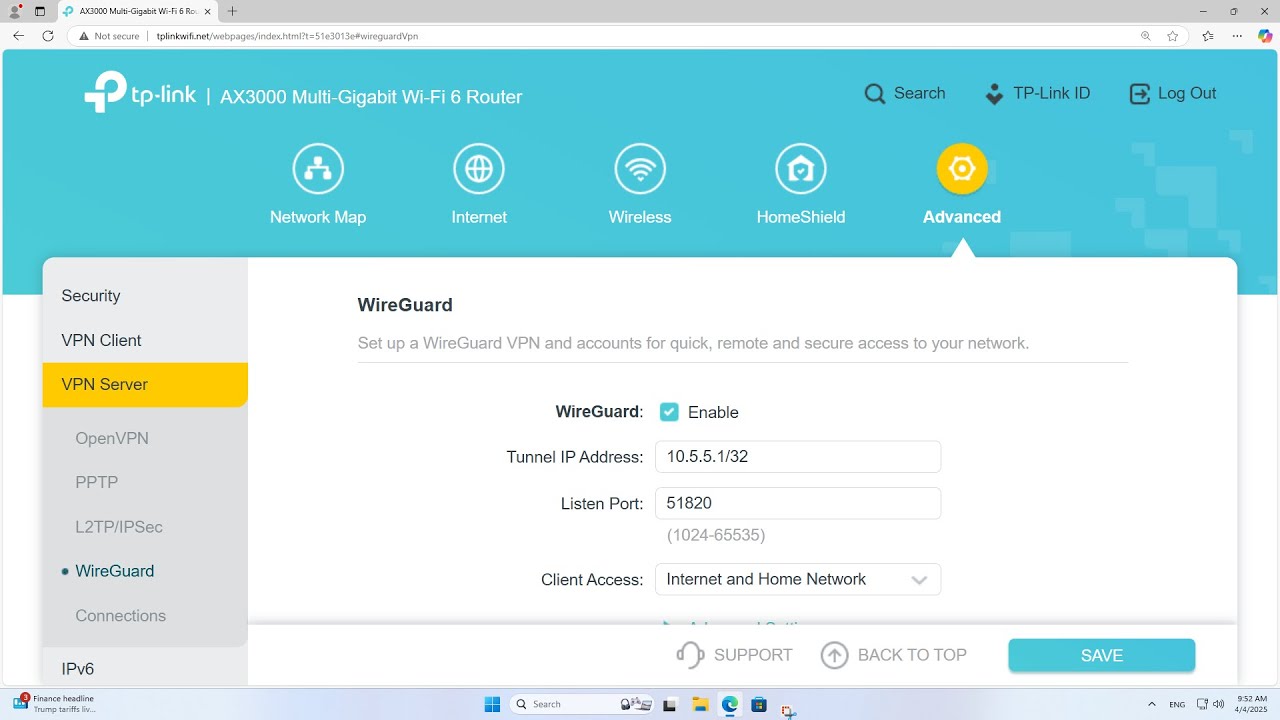Expand the Client Access dropdown
1280x720 pixels.
(798, 579)
